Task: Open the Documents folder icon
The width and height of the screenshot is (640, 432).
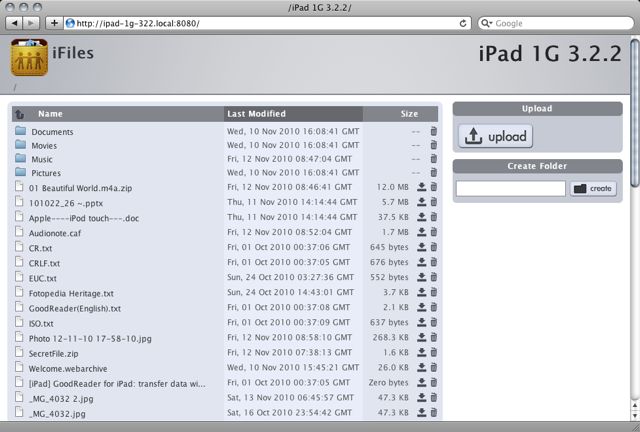Action: (x=20, y=131)
